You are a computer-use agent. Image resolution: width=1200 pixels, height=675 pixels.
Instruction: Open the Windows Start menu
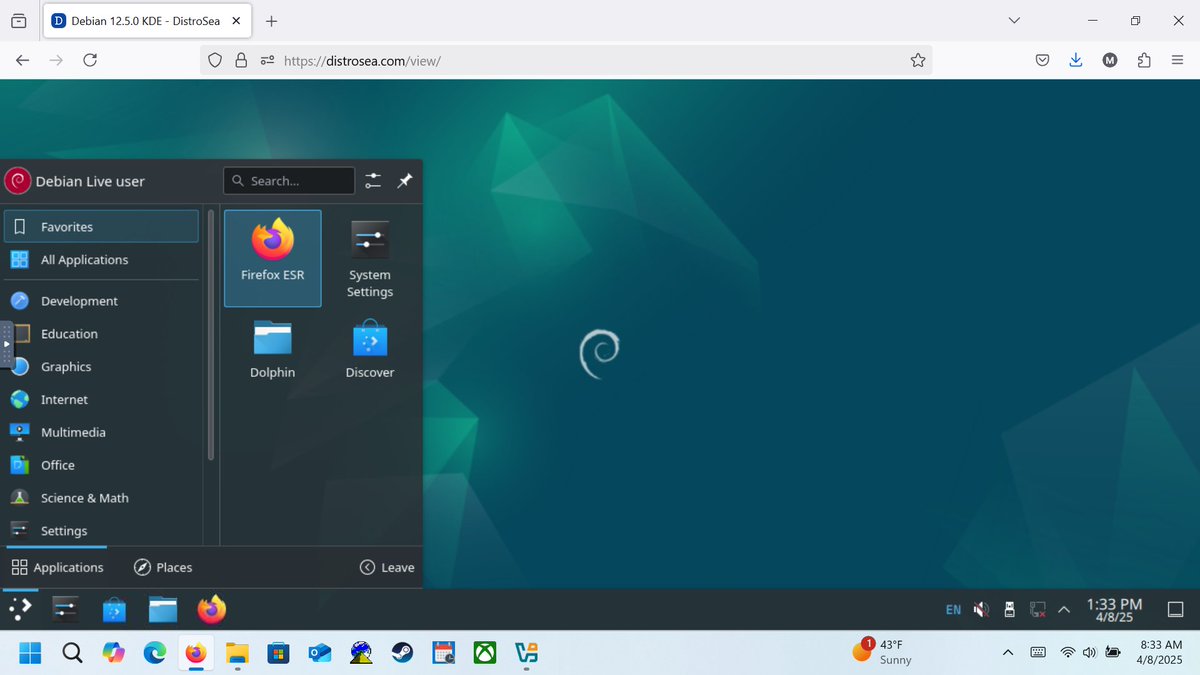30,653
